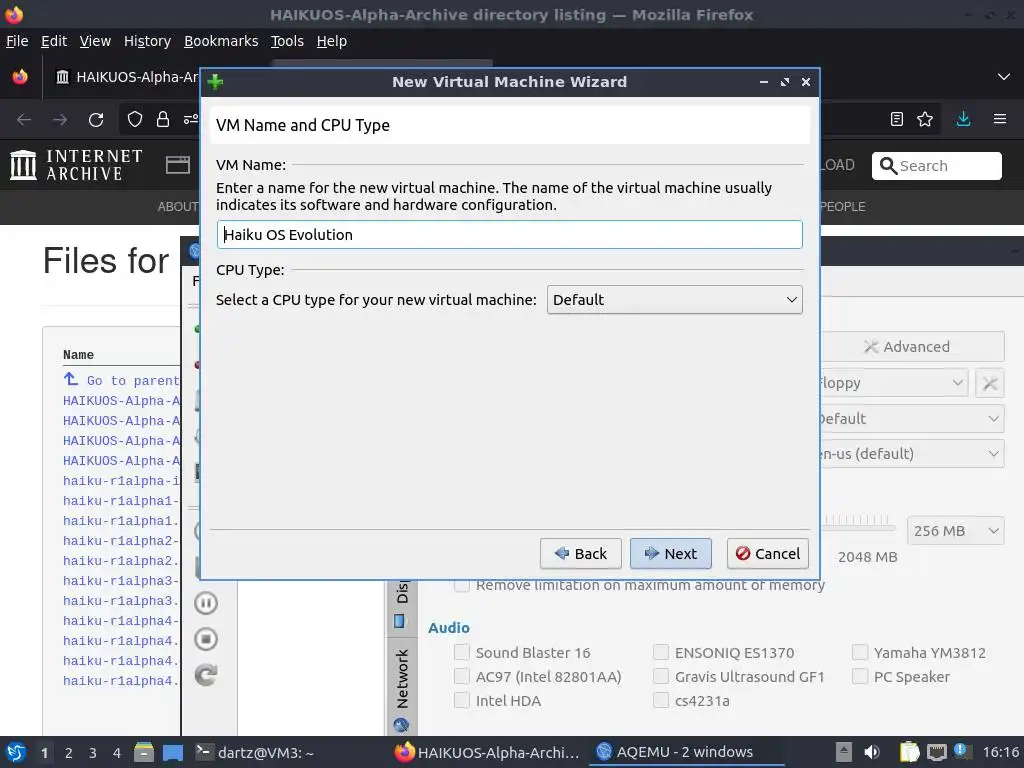The width and height of the screenshot is (1024, 768).
Task: Click Back in the VM wizard
Action: pos(581,554)
